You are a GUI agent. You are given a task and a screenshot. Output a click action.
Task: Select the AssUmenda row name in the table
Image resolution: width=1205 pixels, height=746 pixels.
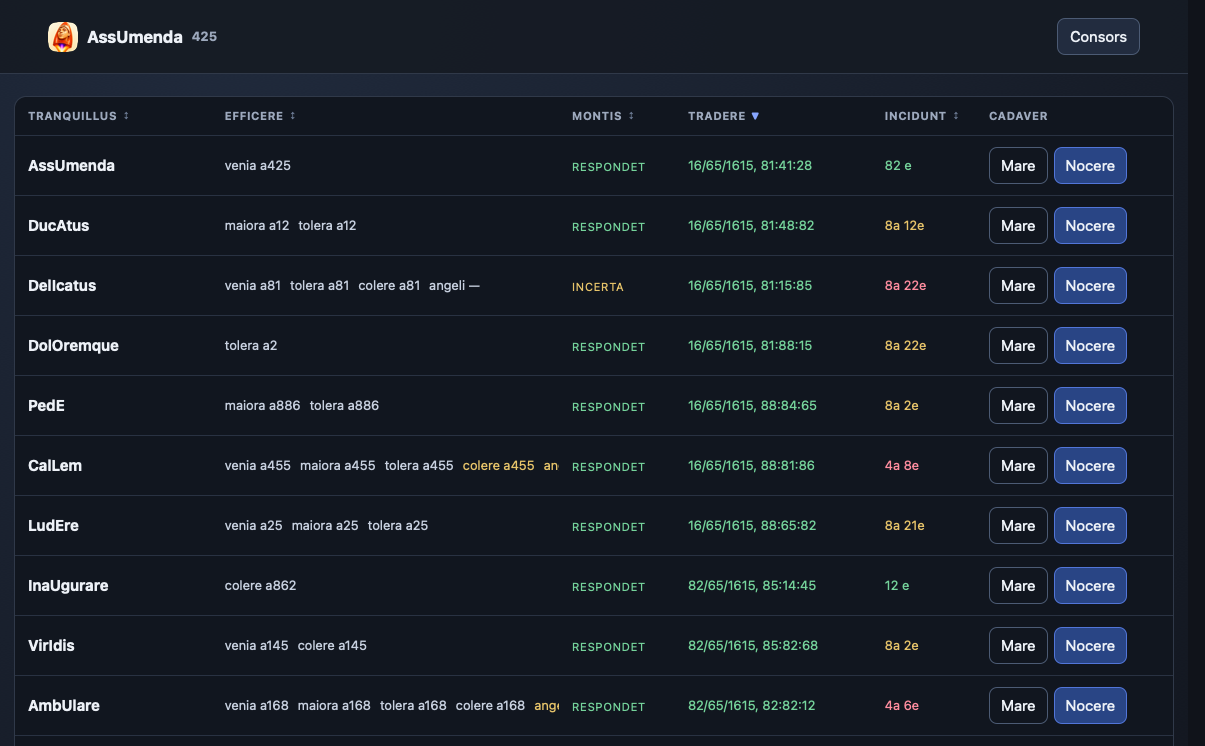pyautogui.click(x=71, y=166)
